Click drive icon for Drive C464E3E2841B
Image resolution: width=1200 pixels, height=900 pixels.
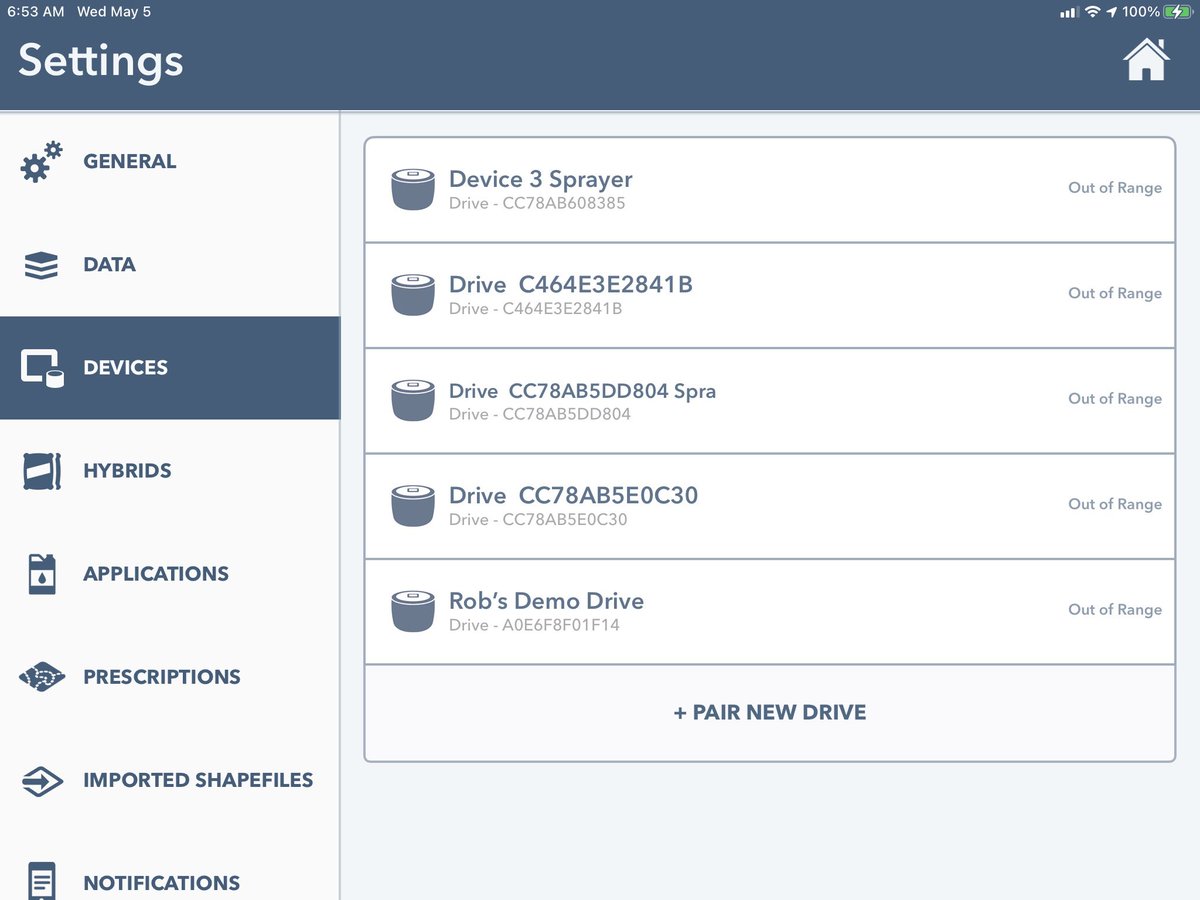[x=413, y=295]
